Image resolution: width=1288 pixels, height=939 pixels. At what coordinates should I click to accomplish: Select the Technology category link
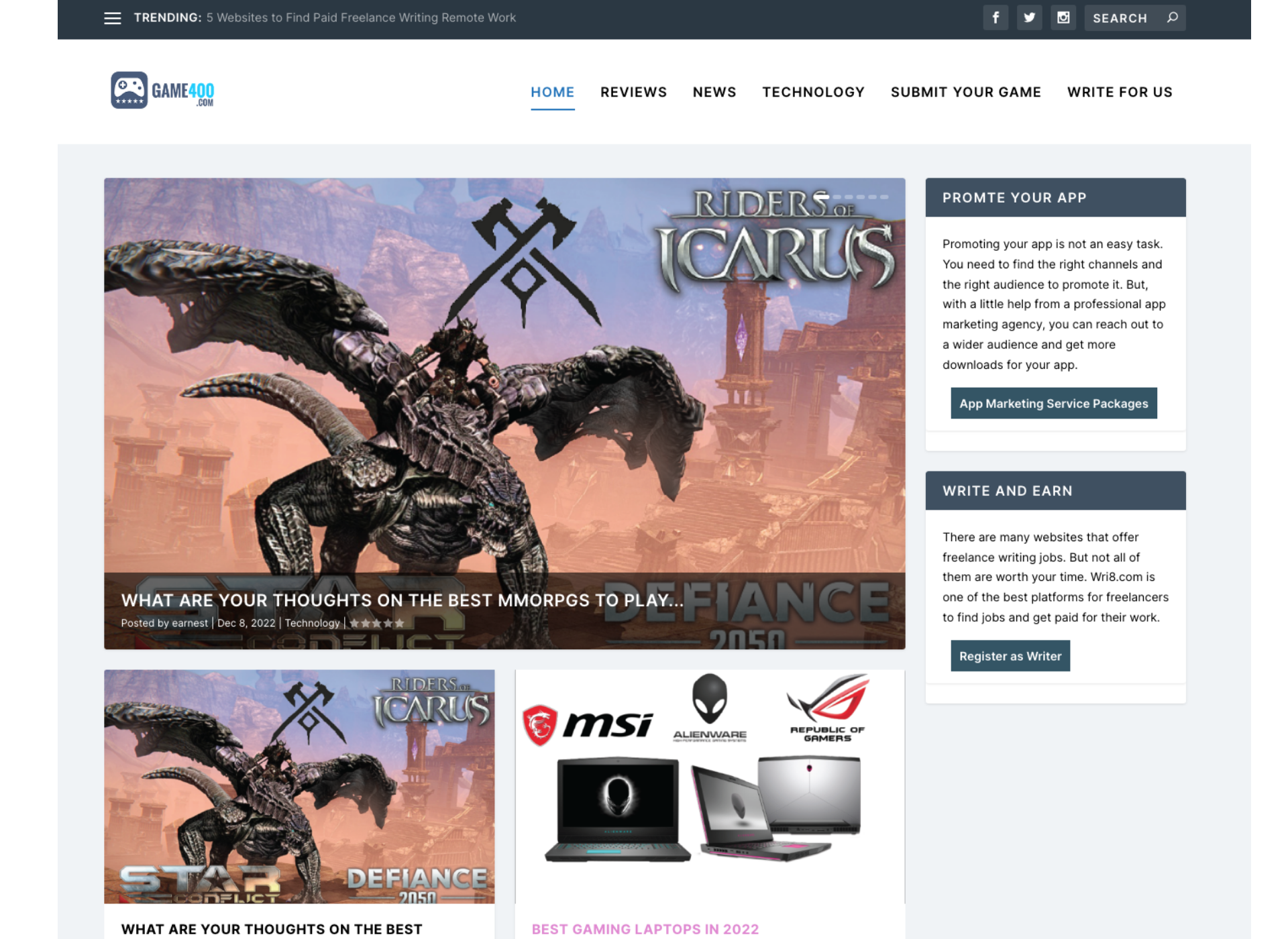click(813, 92)
